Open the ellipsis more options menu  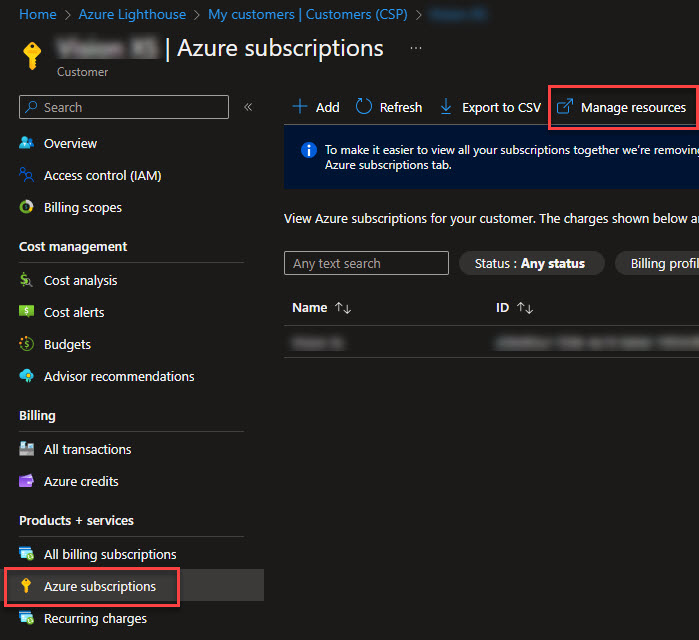(415, 48)
